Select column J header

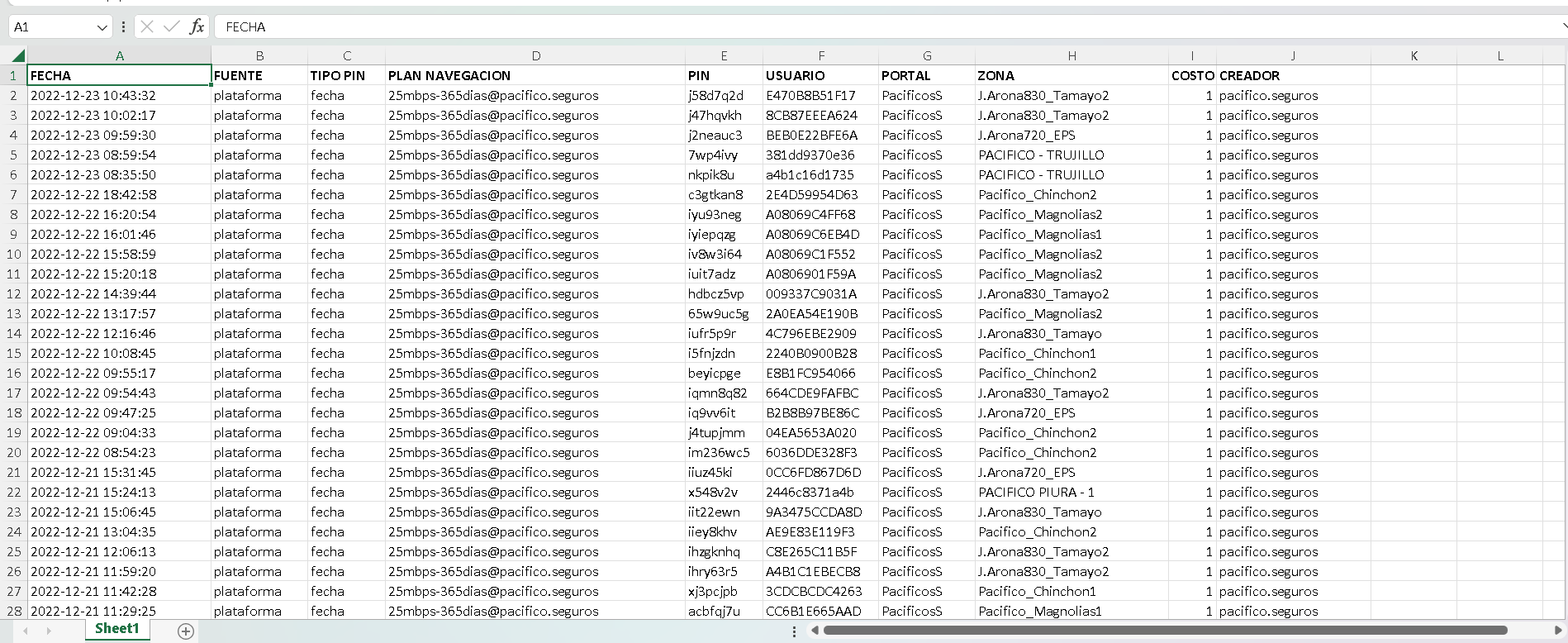tap(1293, 55)
